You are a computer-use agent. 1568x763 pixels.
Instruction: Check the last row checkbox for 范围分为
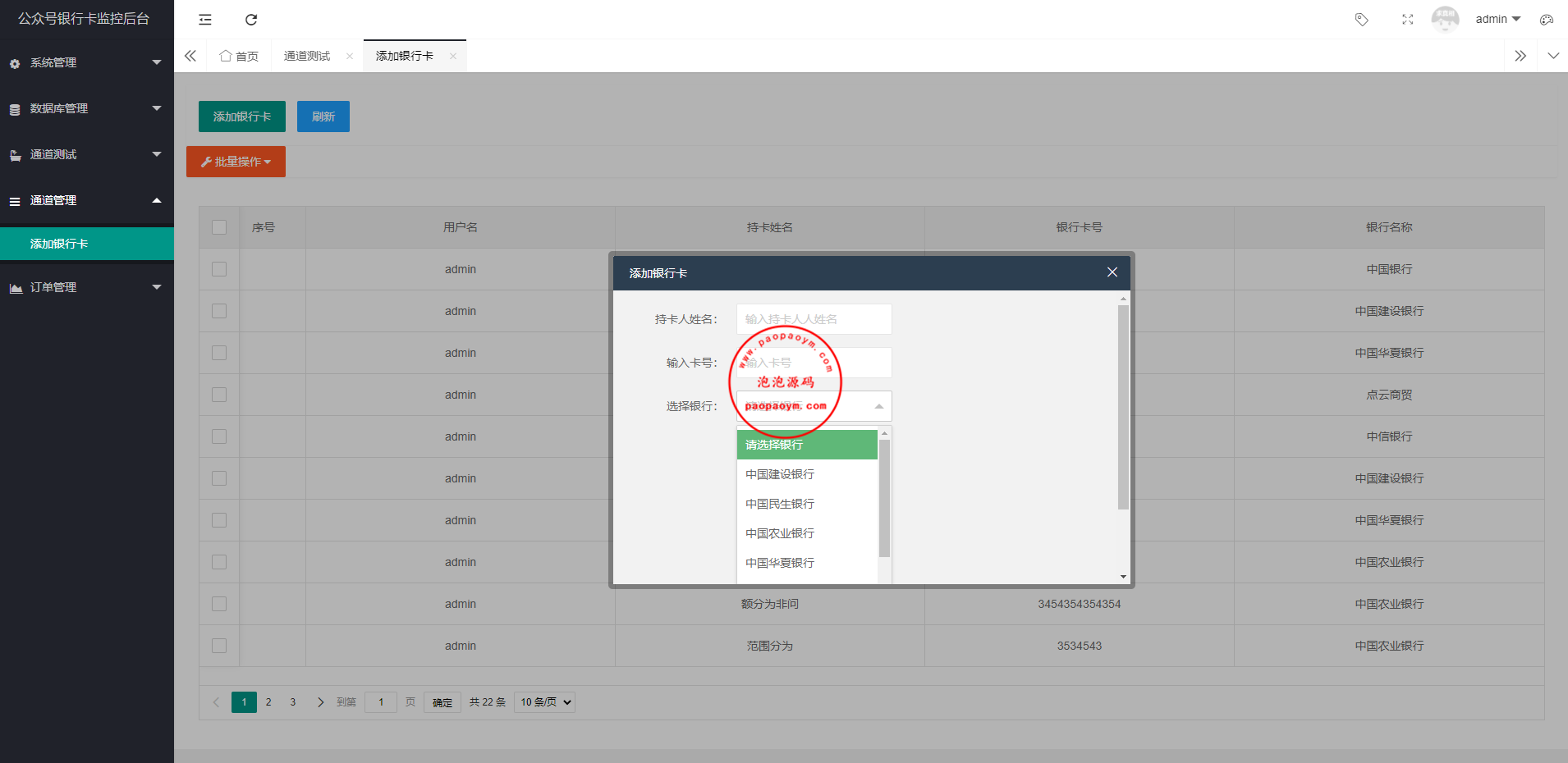tap(219, 646)
